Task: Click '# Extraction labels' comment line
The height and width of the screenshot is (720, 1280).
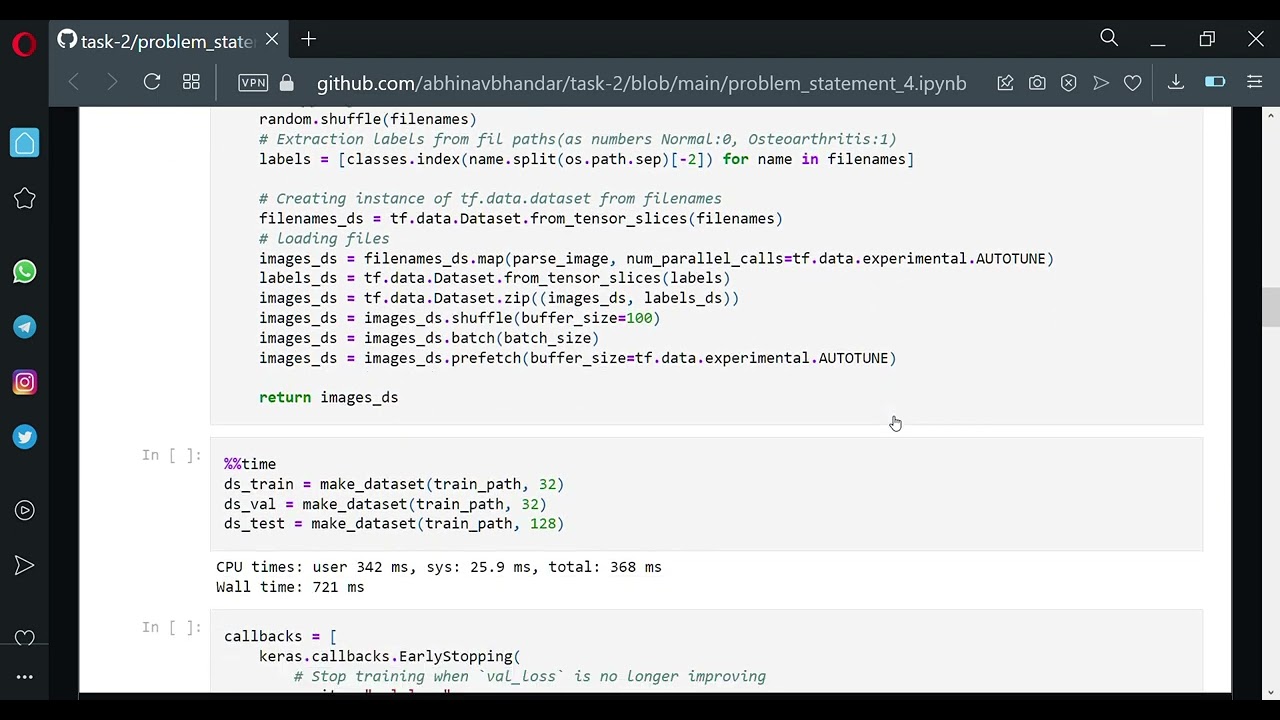Action: click(577, 139)
